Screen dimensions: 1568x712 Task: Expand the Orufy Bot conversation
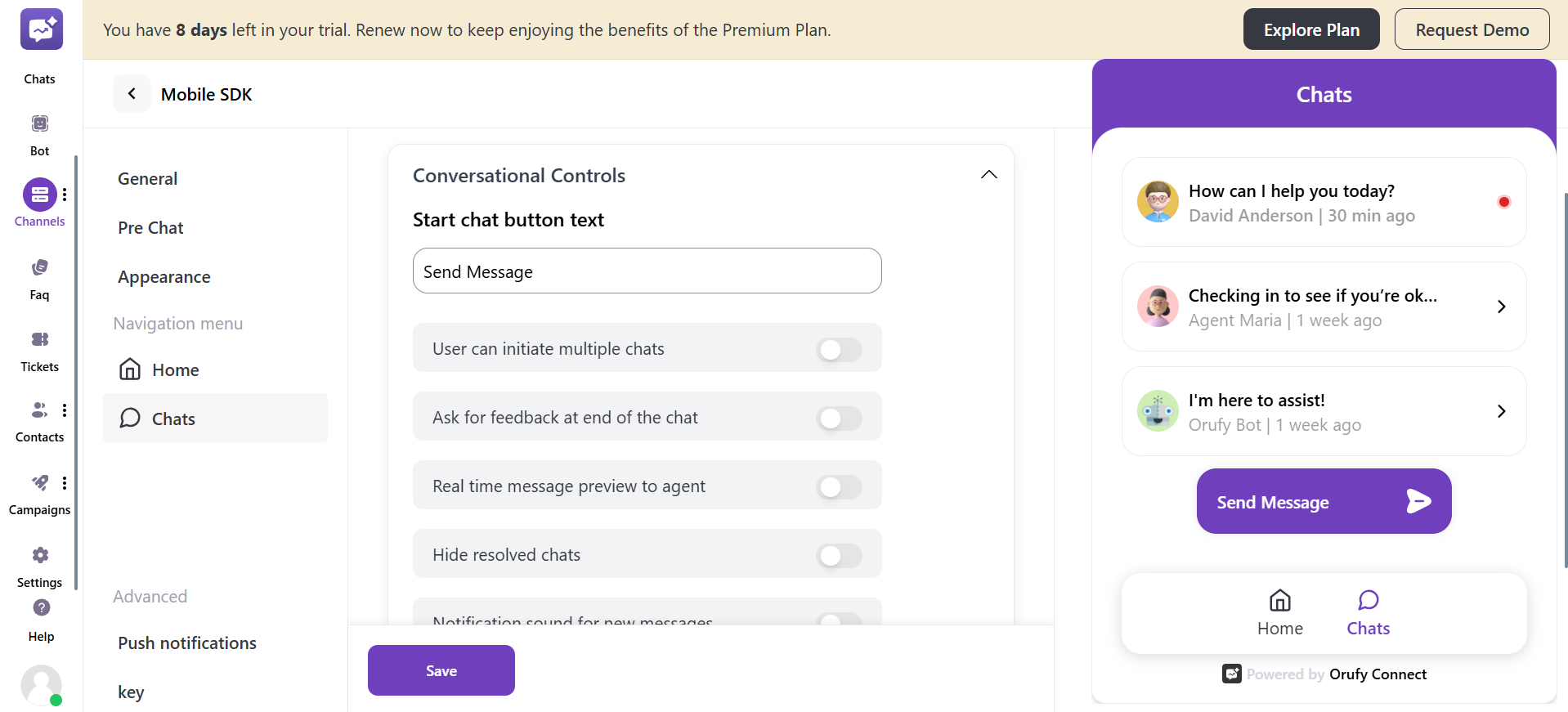(x=1501, y=411)
